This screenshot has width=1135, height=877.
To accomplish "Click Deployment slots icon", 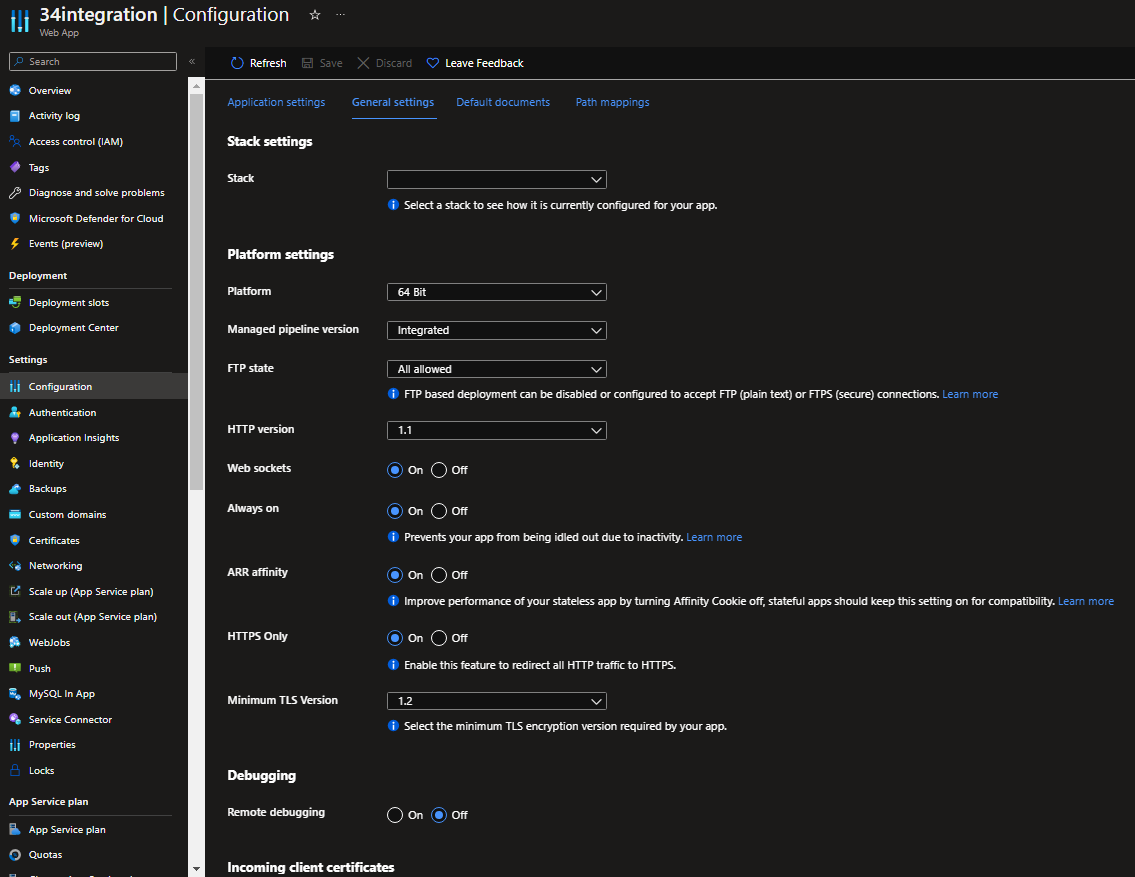I will click(x=14, y=302).
